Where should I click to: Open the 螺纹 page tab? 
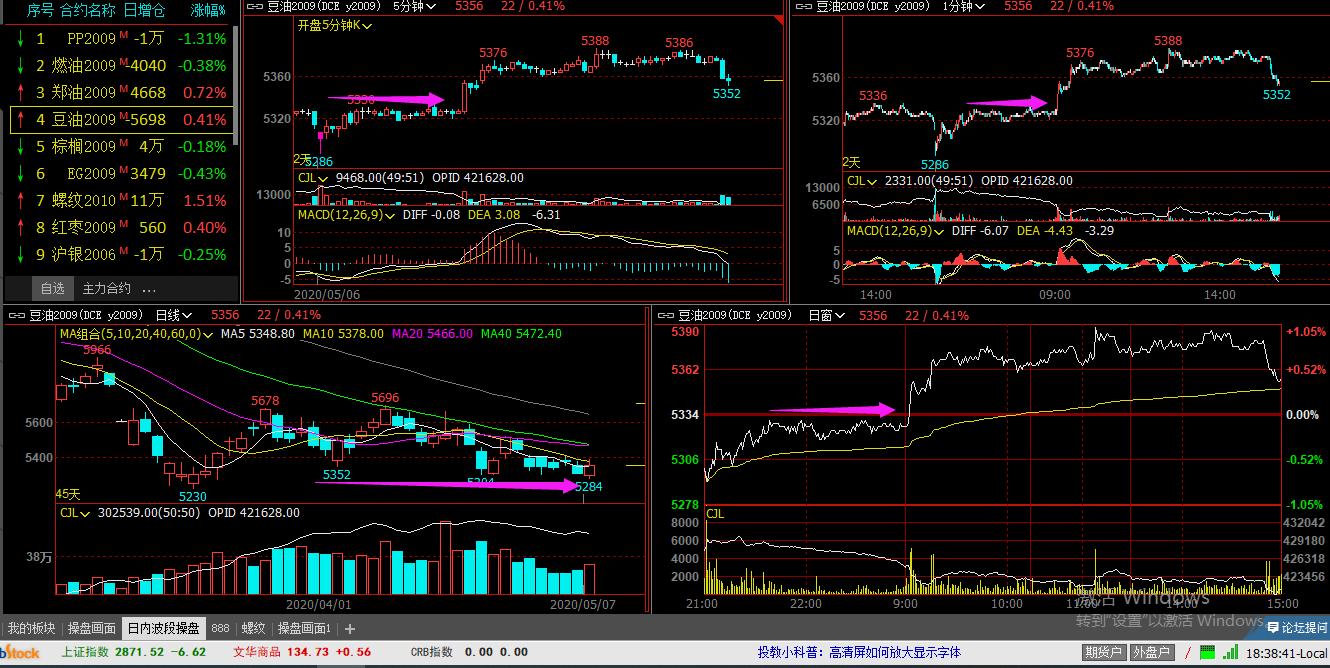254,629
